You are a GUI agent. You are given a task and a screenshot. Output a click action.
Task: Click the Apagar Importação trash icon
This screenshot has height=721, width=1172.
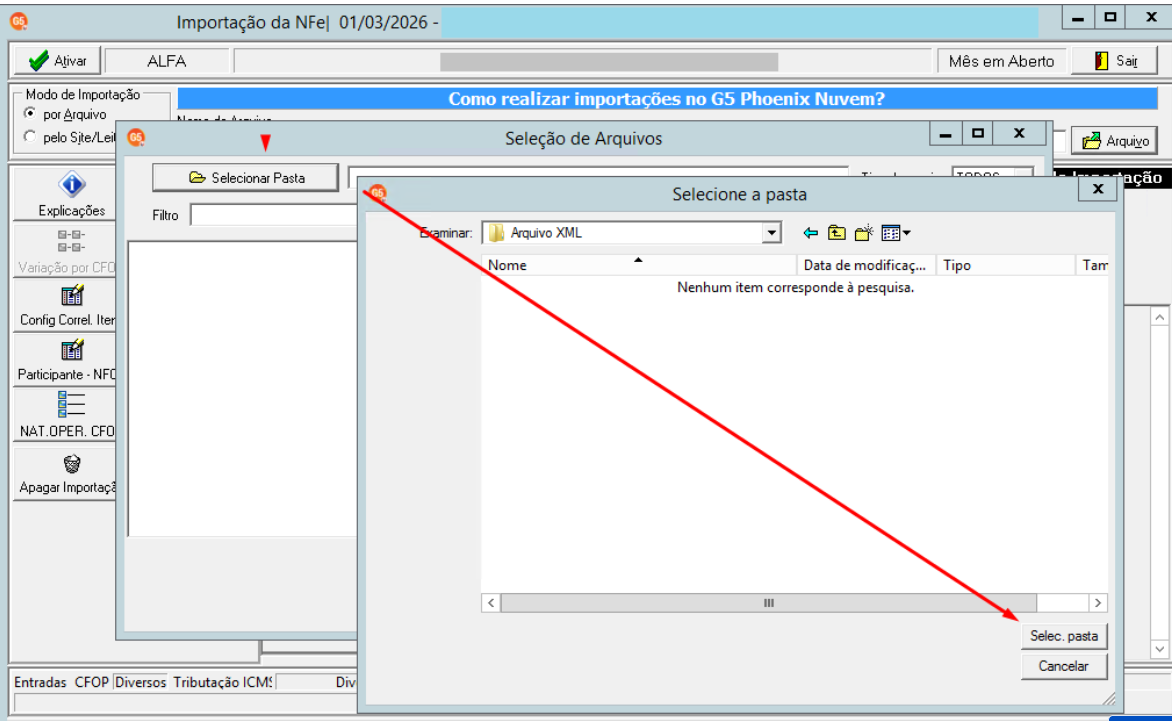pyautogui.click(x=72, y=464)
